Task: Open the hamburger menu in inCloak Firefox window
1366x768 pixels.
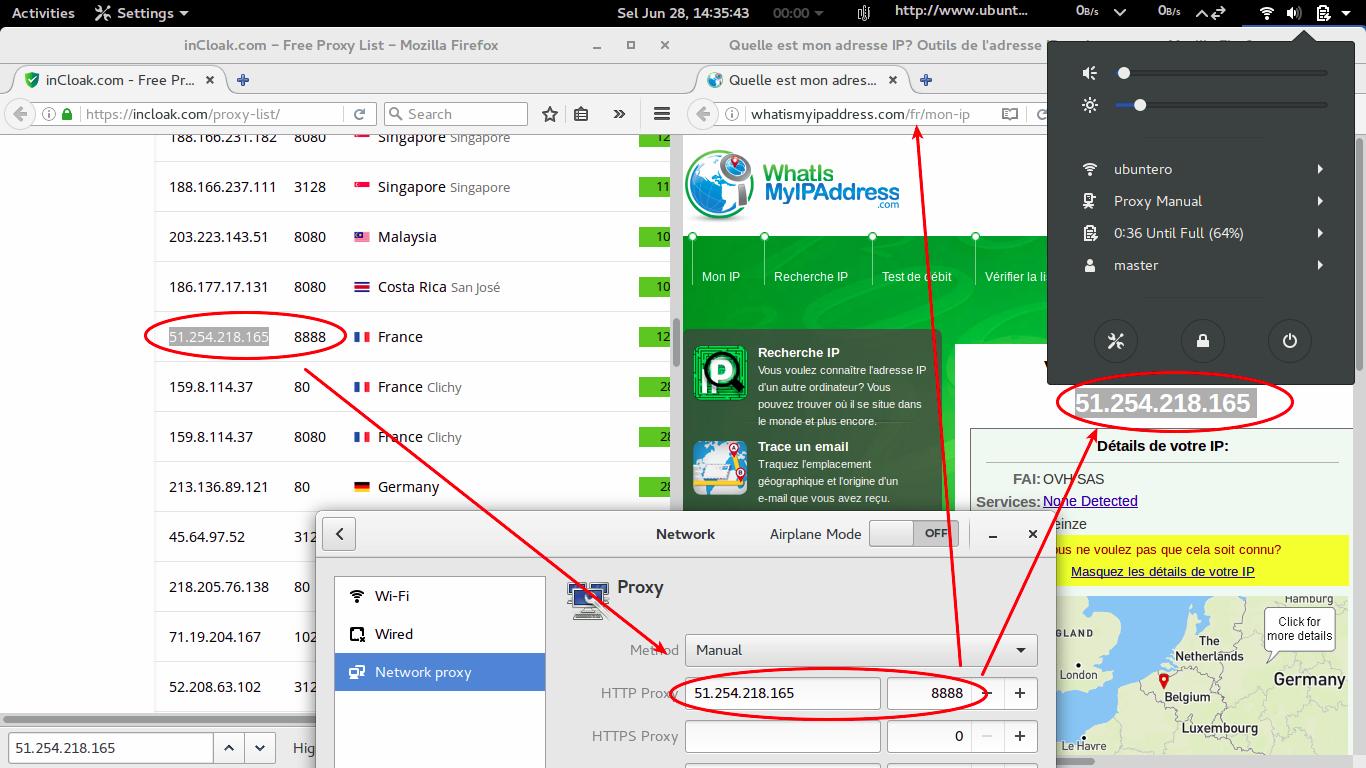Action: 661,114
